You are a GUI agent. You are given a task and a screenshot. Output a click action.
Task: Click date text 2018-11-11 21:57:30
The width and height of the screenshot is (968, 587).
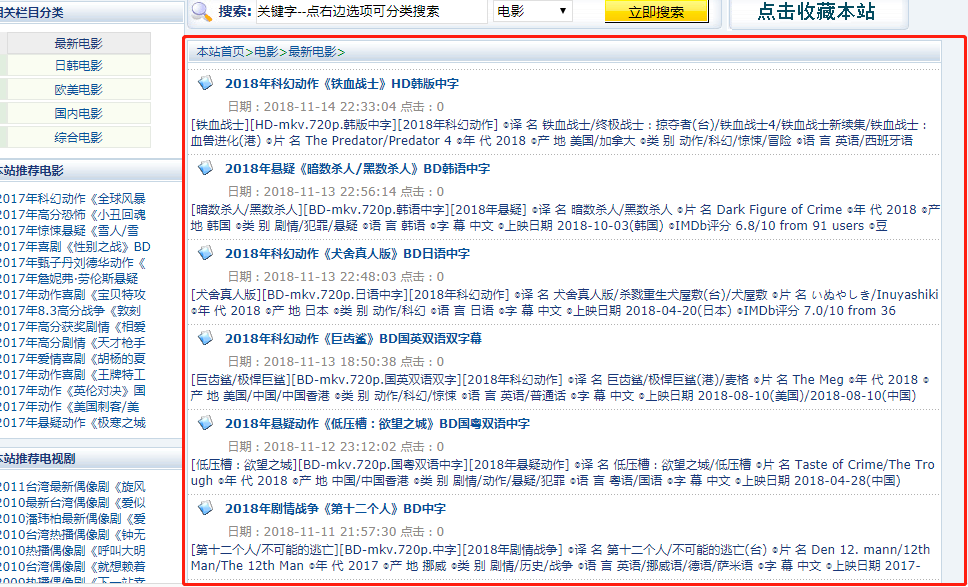pyautogui.click(x=330, y=533)
